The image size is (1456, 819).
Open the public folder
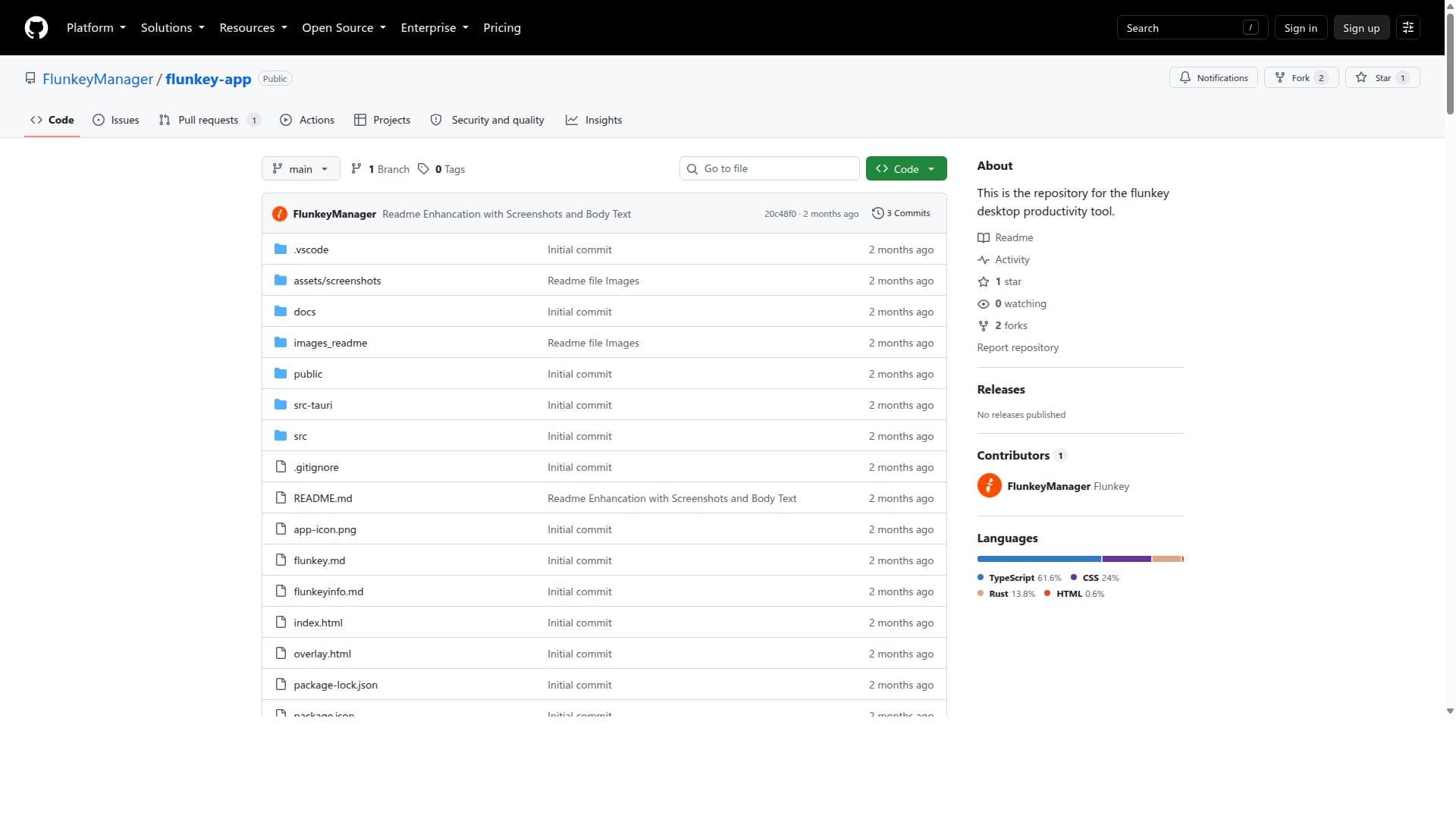pyautogui.click(x=308, y=375)
